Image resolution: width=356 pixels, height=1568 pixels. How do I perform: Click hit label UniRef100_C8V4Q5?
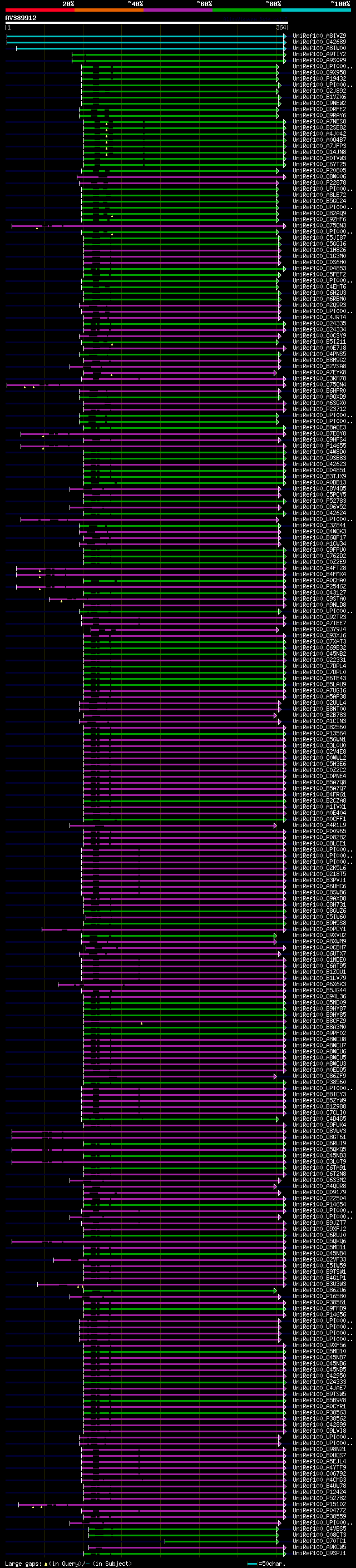coord(319,489)
